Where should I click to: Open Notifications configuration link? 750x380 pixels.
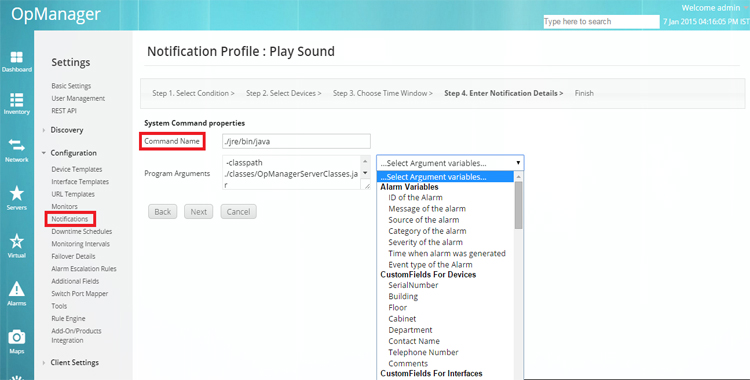pos(70,219)
